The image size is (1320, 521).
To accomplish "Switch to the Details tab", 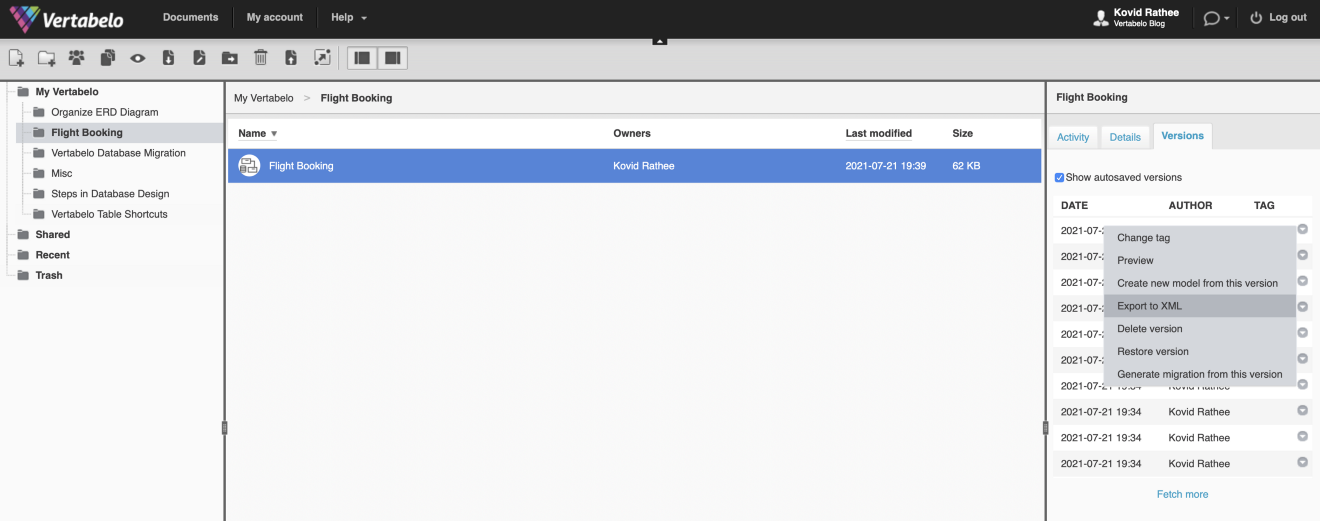I will [x=1125, y=137].
